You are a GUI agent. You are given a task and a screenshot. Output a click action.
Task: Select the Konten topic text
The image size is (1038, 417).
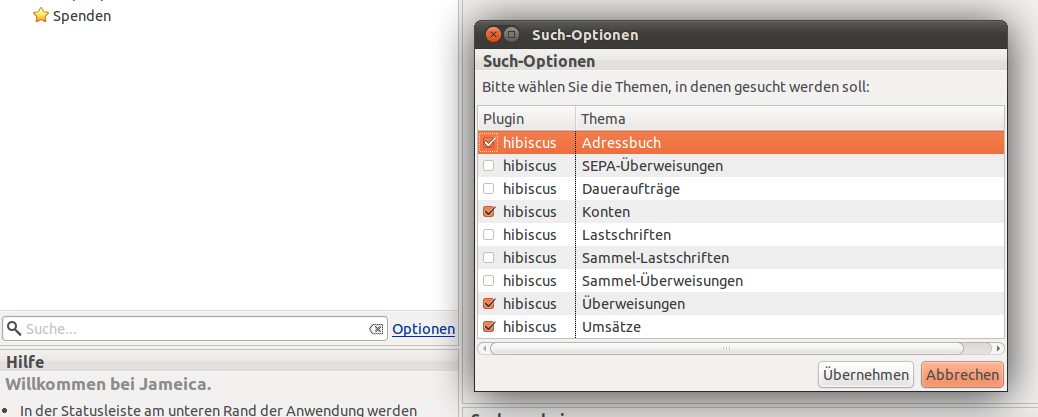(x=606, y=212)
